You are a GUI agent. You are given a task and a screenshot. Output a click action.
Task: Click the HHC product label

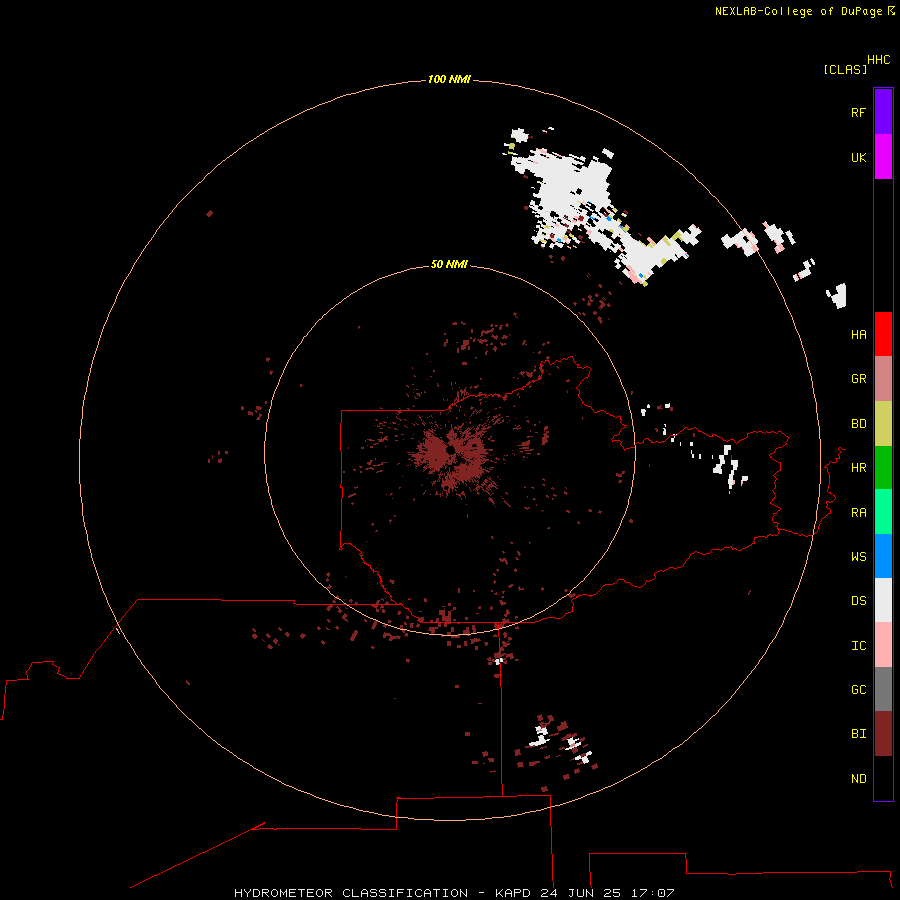point(878,60)
